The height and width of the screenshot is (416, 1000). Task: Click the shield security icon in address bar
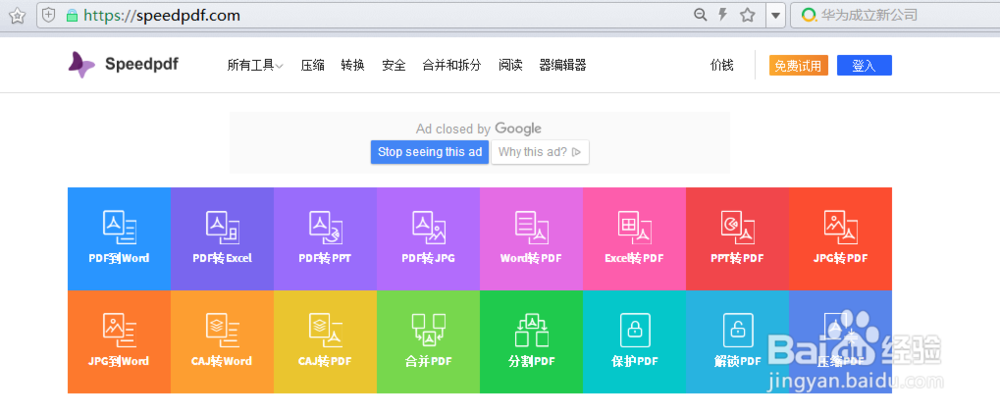click(x=50, y=15)
